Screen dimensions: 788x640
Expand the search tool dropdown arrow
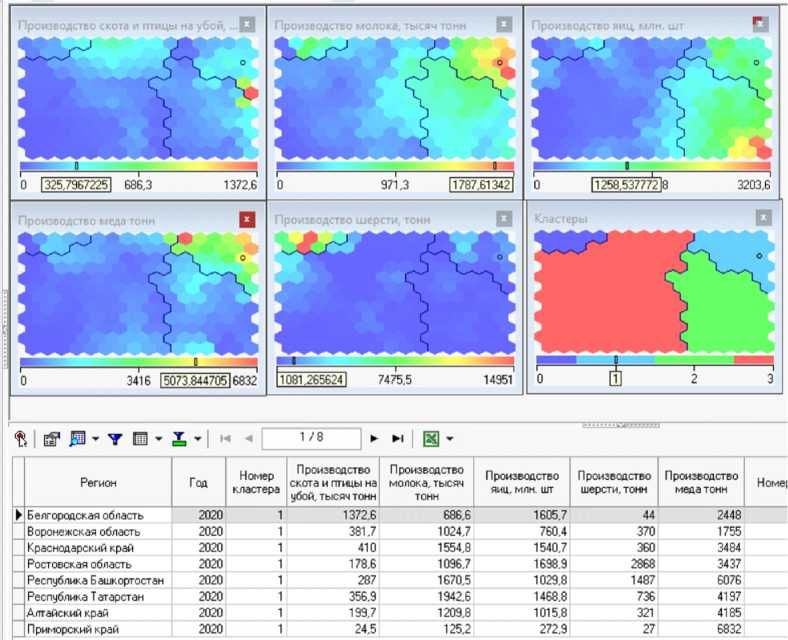click(x=94, y=438)
